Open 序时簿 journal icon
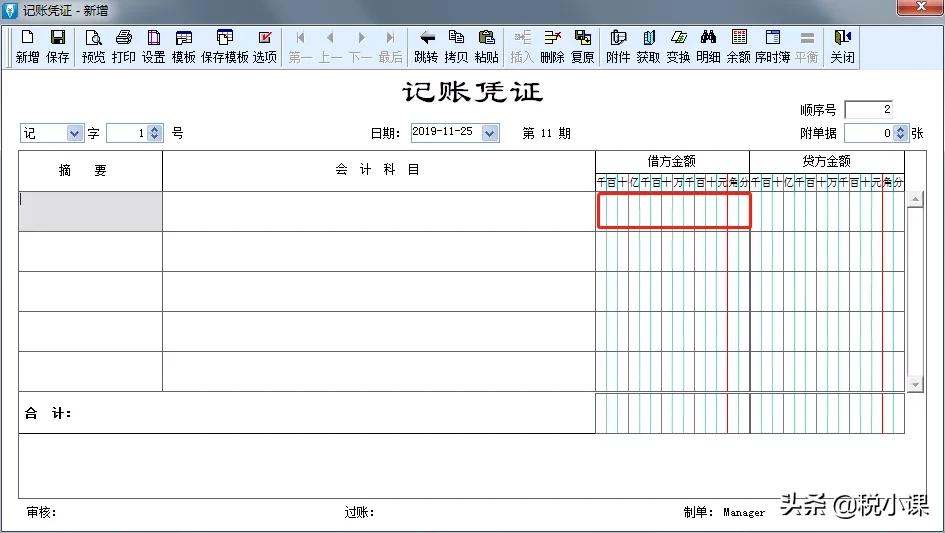The width and height of the screenshot is (945, 533). [773, 46]
